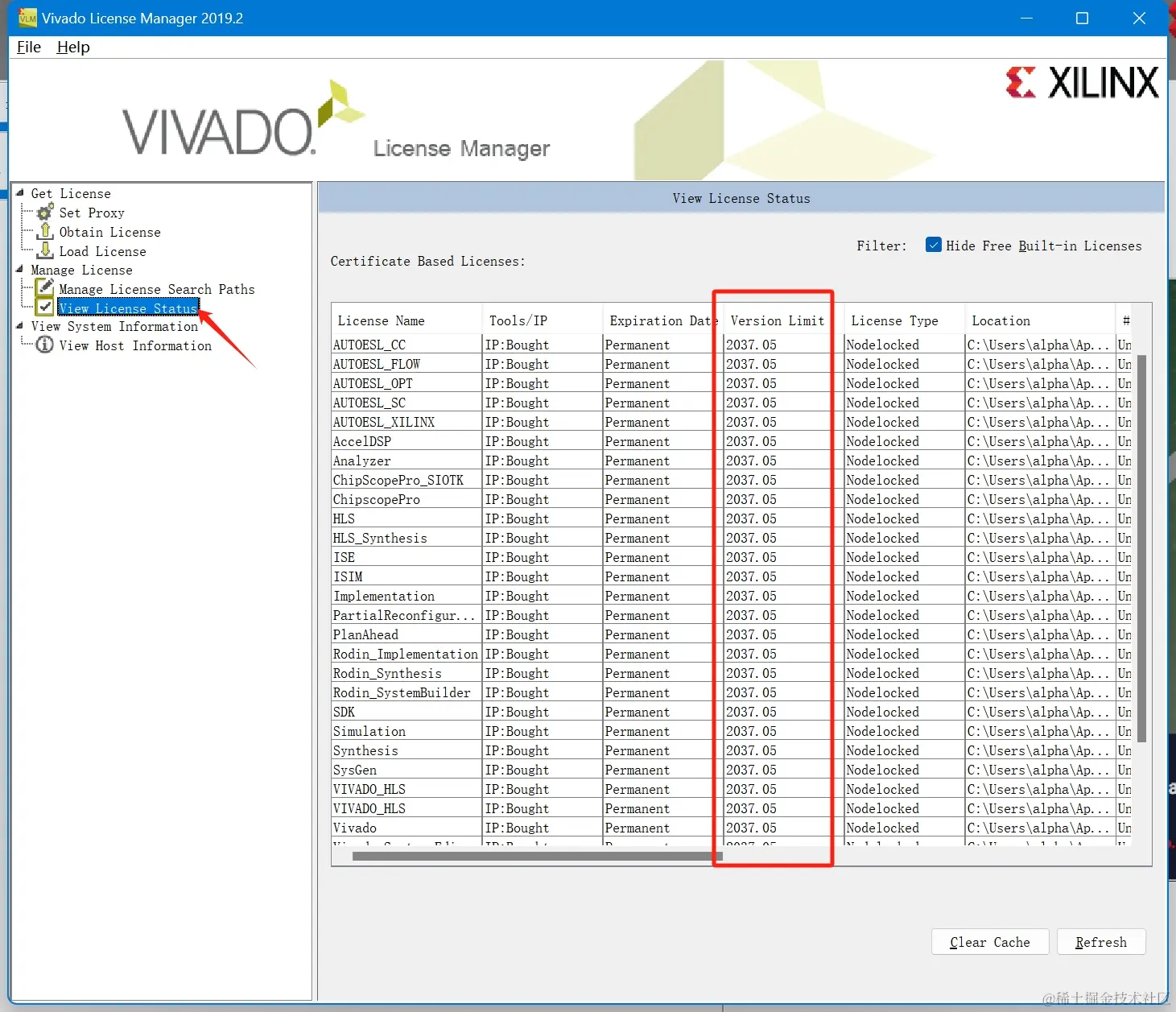The height and width of the screenshot is (1012, 1176).
Task: Select Set Proxy in the tree
Action: point(92,213)
